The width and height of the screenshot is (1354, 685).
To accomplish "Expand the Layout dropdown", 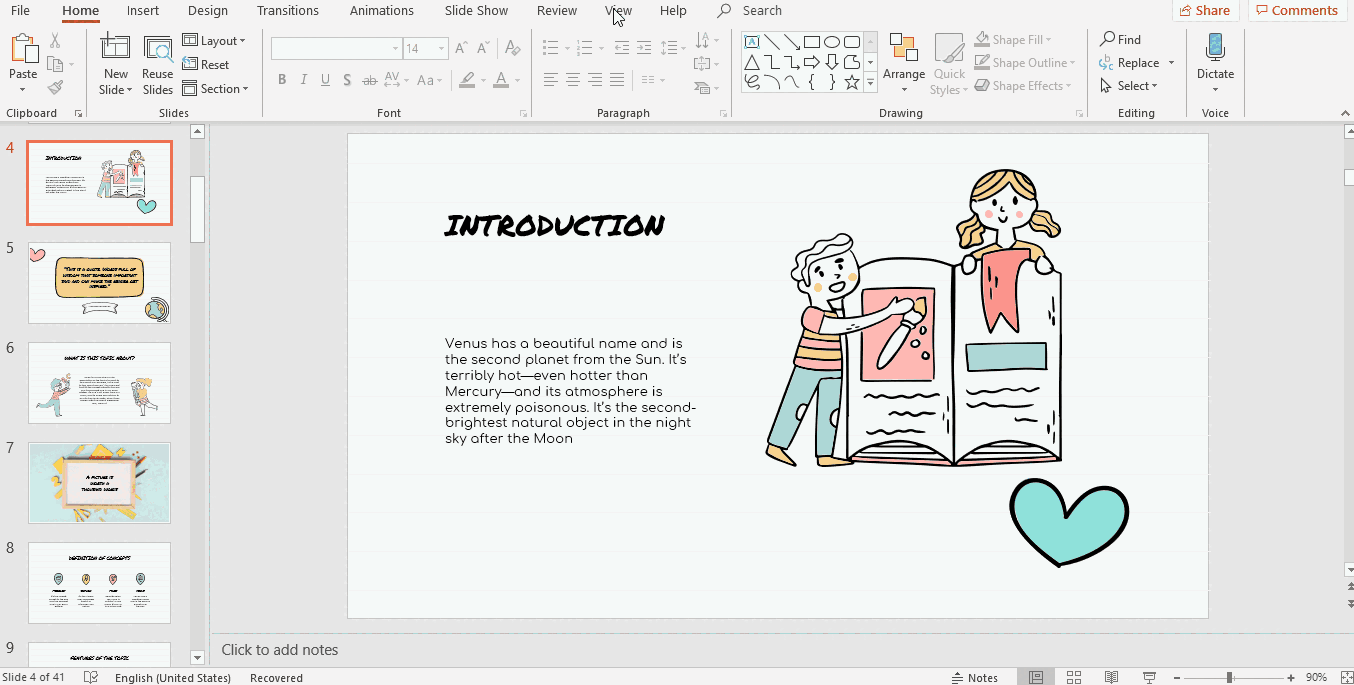I will 214,41.
